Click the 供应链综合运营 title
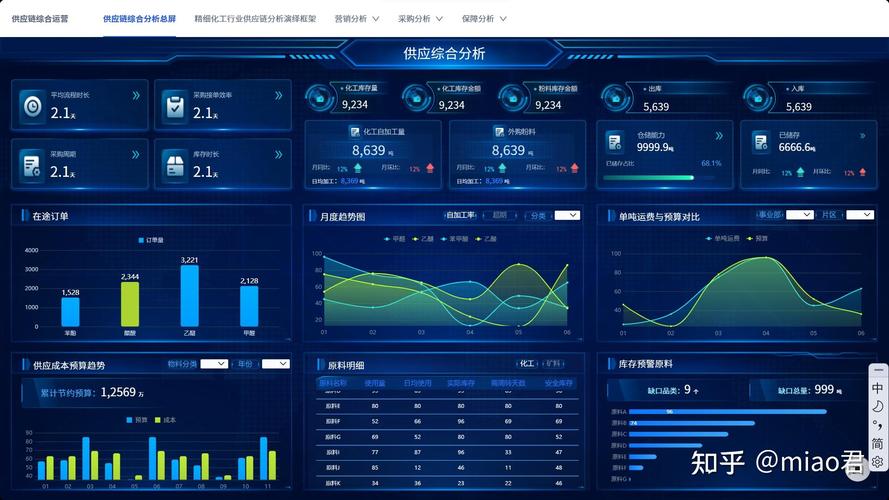889x500 pixels. point(40,19)
